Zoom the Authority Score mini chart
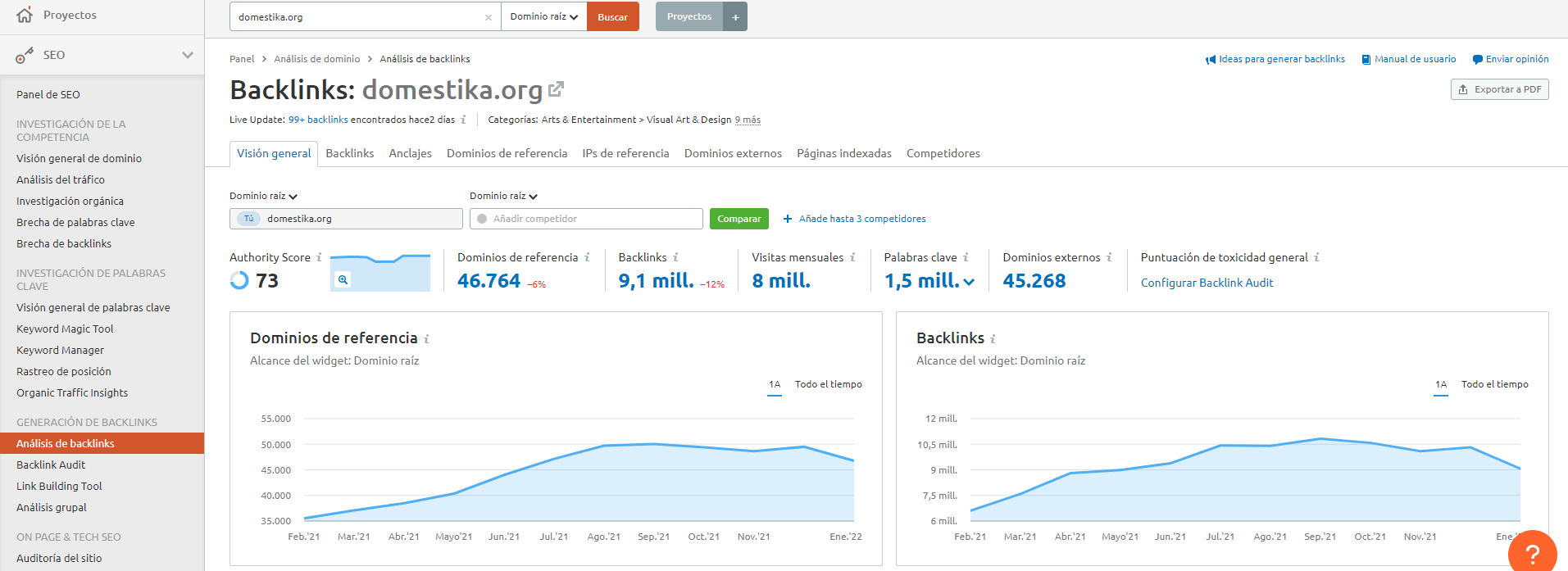 point(343,279)
